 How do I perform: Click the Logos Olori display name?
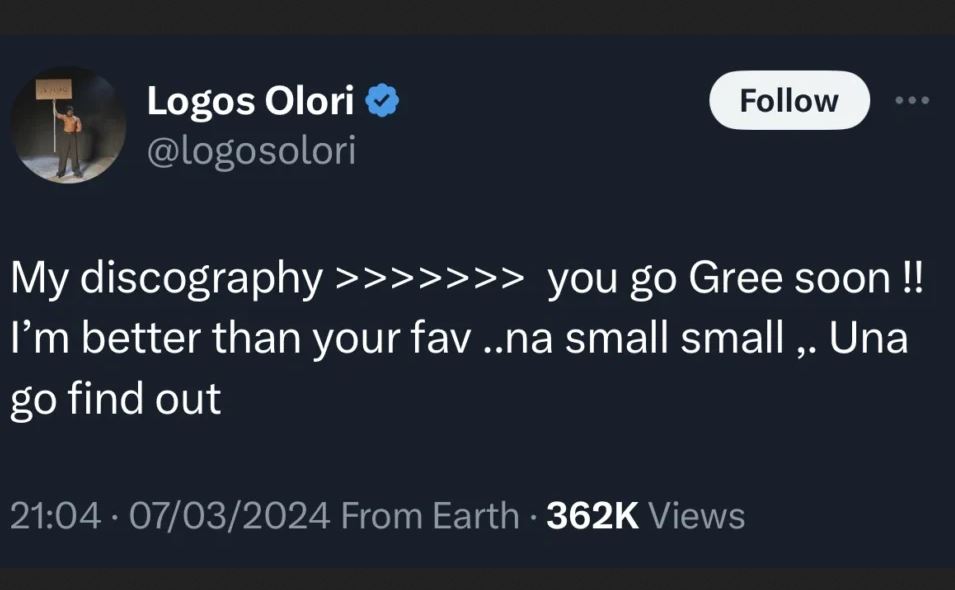click(250, 101)
